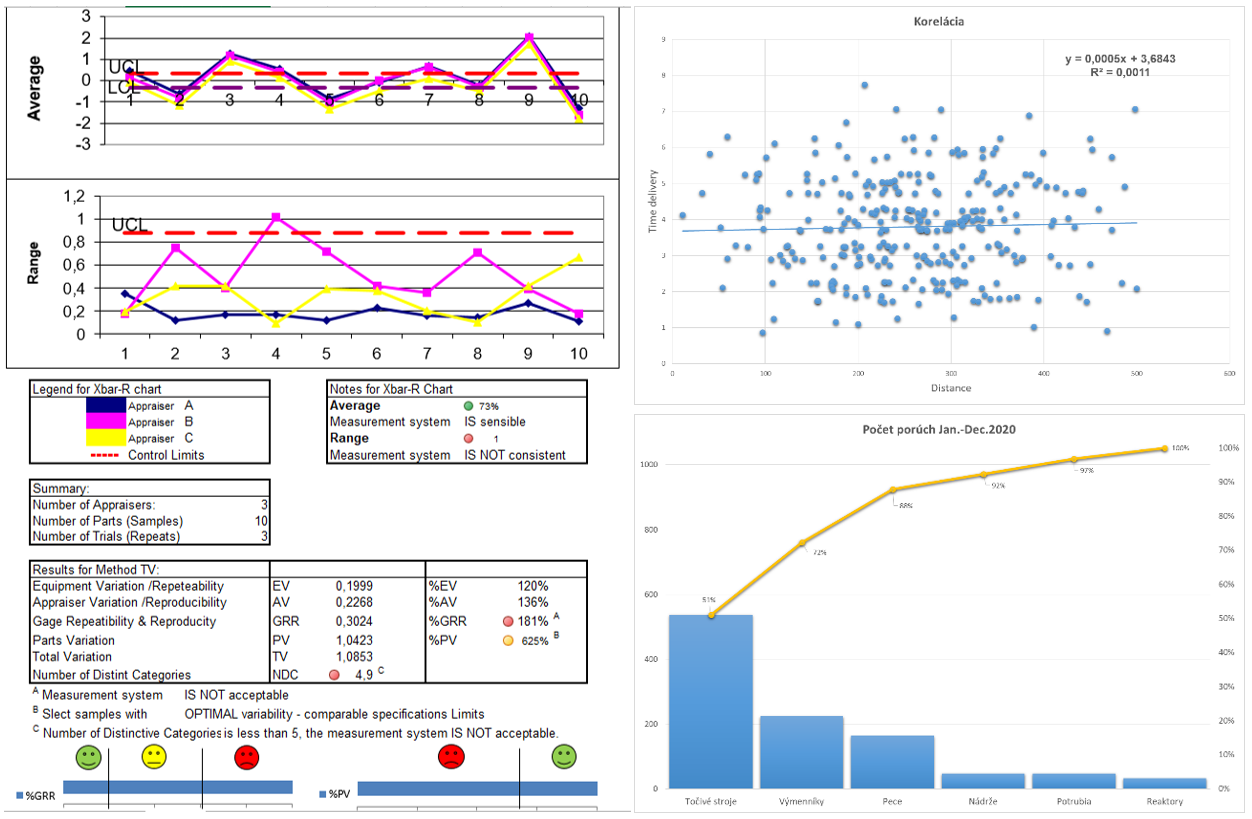Click the blue Appraiser A legend swatch
Viewport: 1252px width, 819px height.
tap(104, 406)
